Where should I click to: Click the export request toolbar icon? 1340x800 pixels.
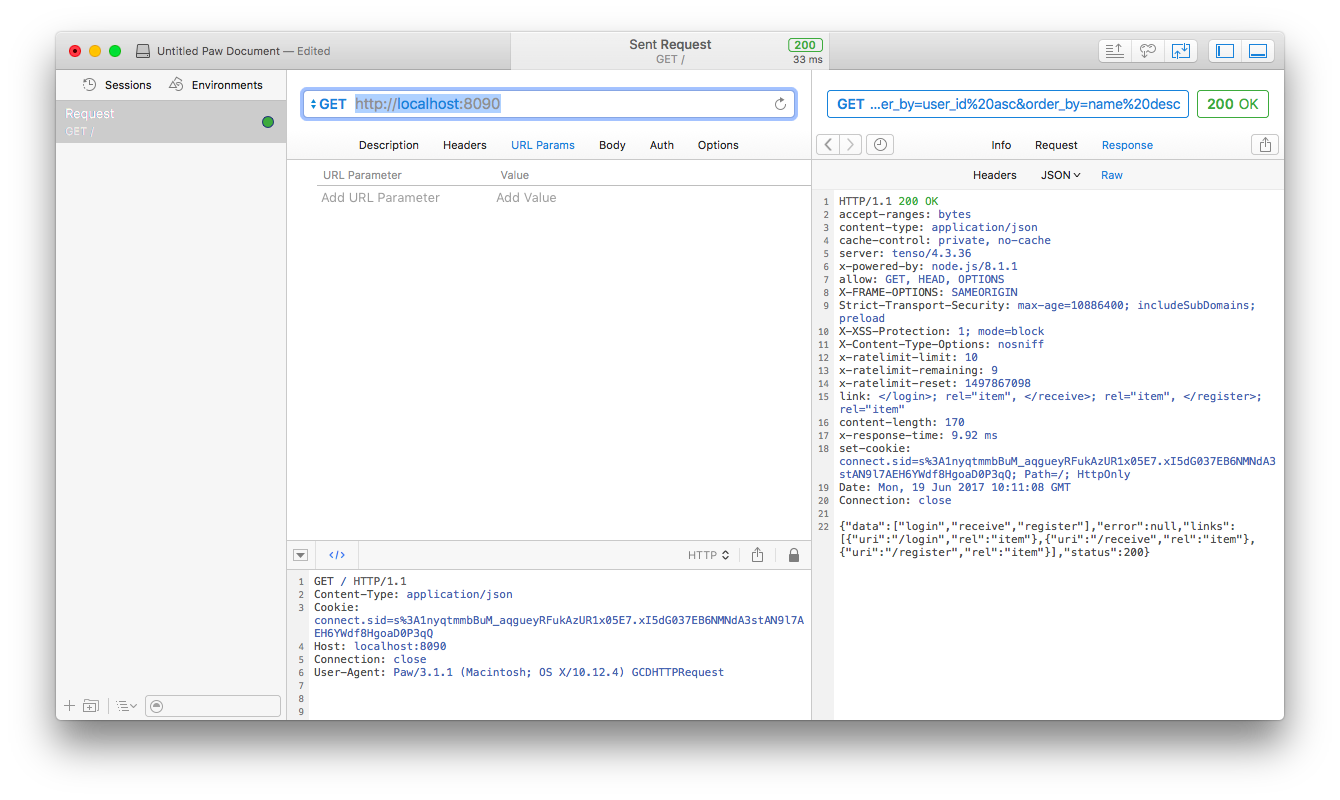(1114, 50)
